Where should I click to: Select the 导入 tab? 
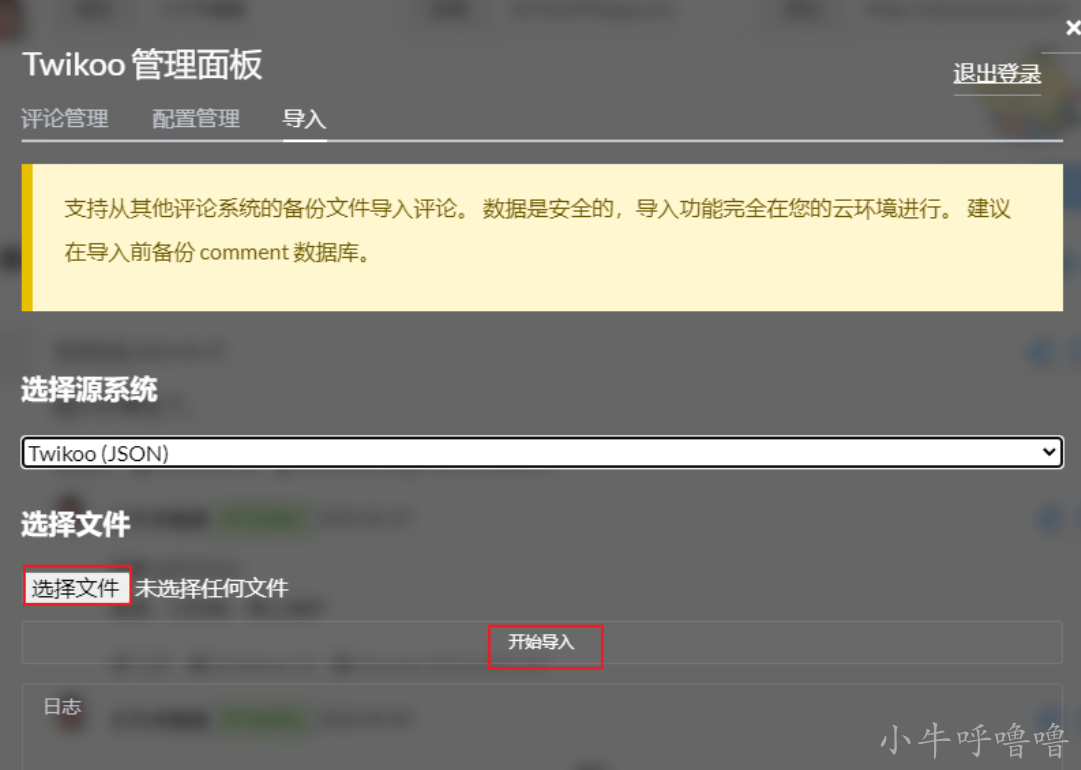click(304, 119)
